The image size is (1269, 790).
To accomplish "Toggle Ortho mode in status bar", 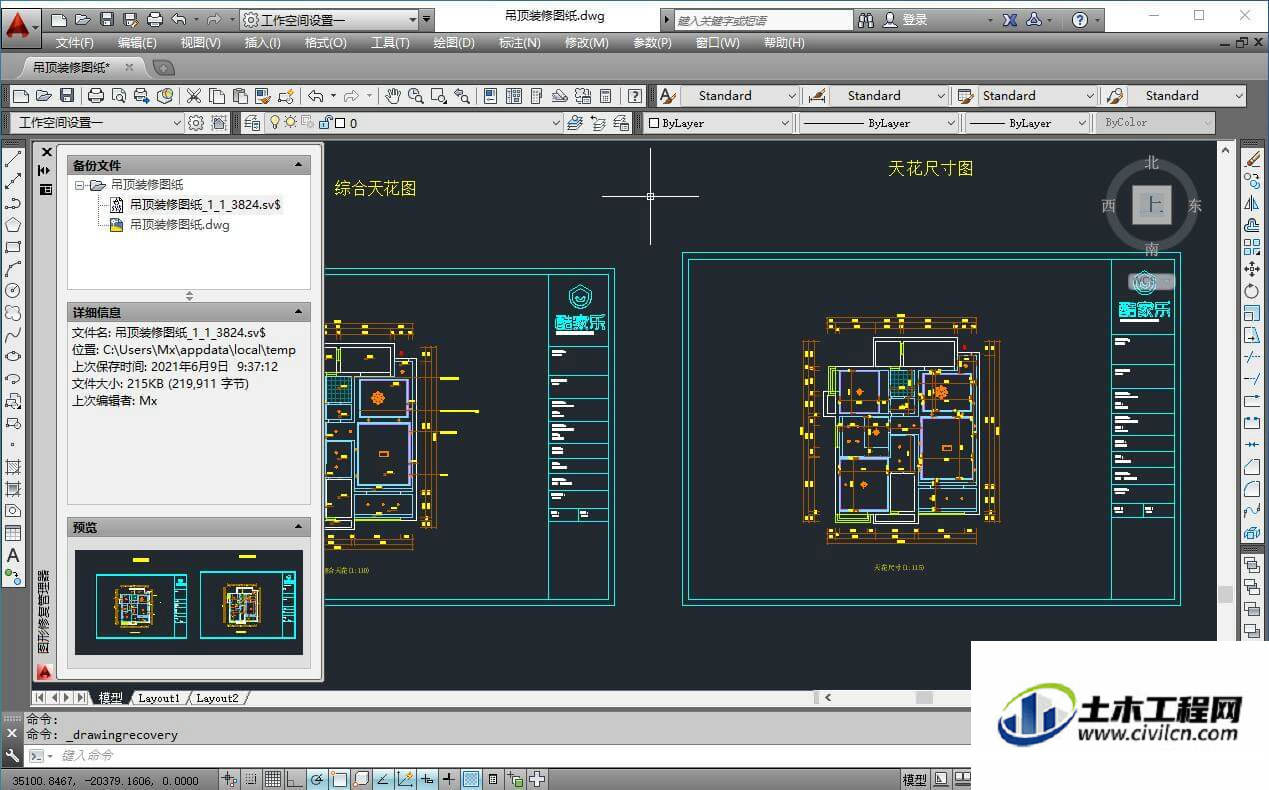I will (x=294, y=780).
